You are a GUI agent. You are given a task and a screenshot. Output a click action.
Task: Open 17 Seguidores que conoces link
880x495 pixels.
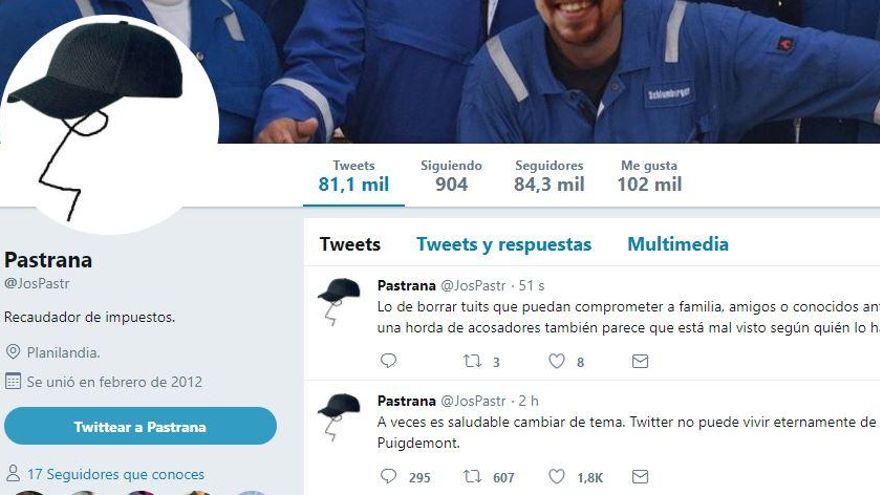click(116, 474)
